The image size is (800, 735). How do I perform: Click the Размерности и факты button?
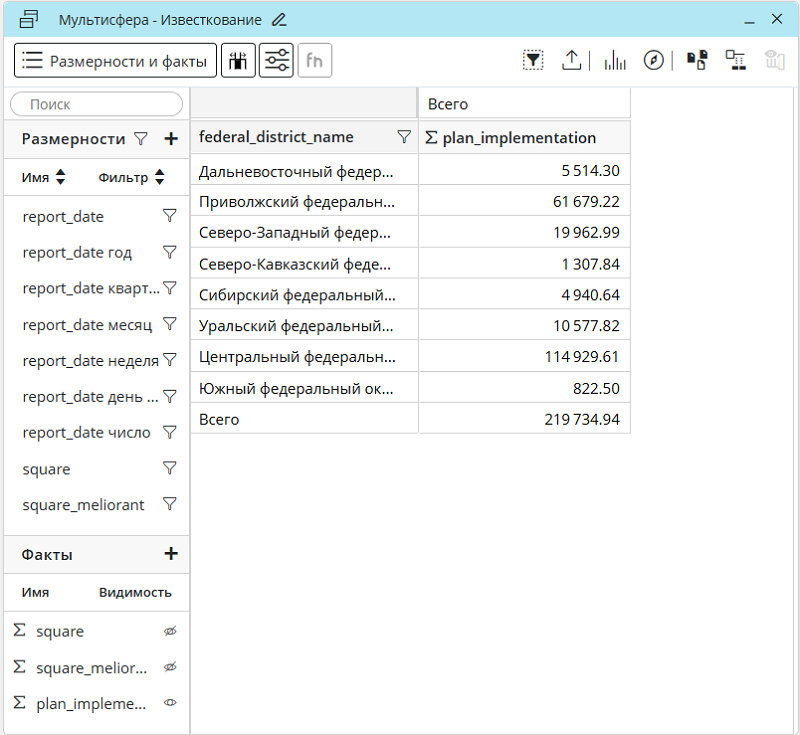tap(115, 61)
